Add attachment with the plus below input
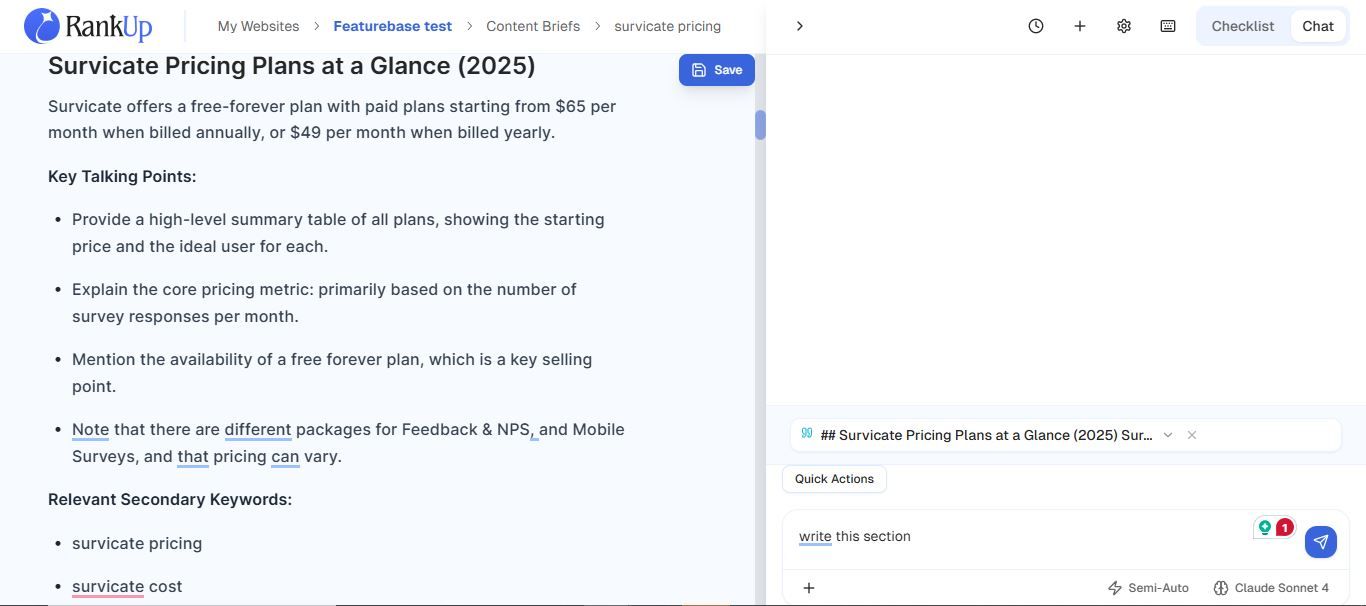Screen dimensions: 1366x606 point(809,588)
